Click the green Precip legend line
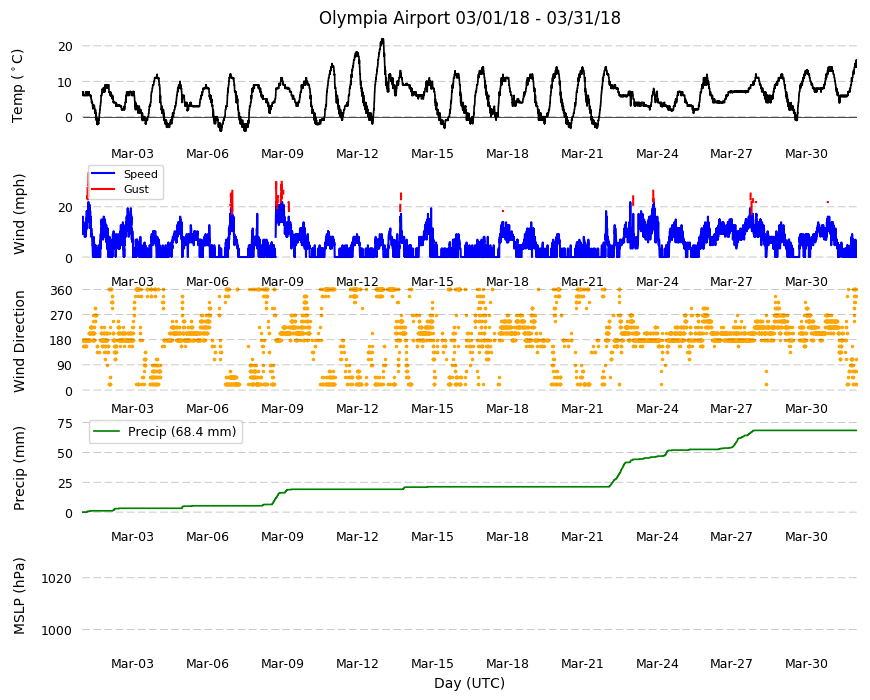870x700 pixels. pyautogui.click(x=107, y=432)
